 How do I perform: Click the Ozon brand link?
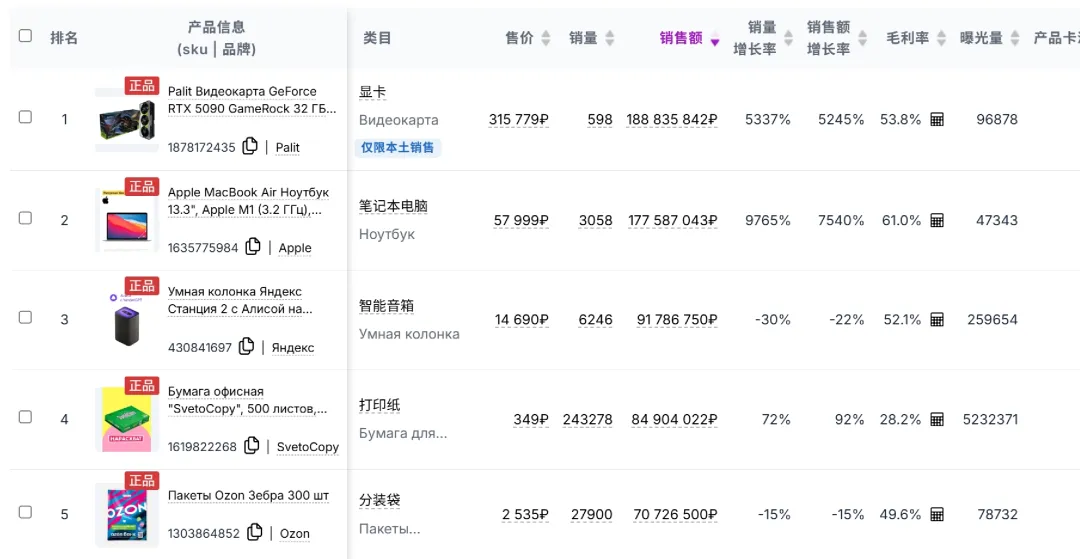295,534
